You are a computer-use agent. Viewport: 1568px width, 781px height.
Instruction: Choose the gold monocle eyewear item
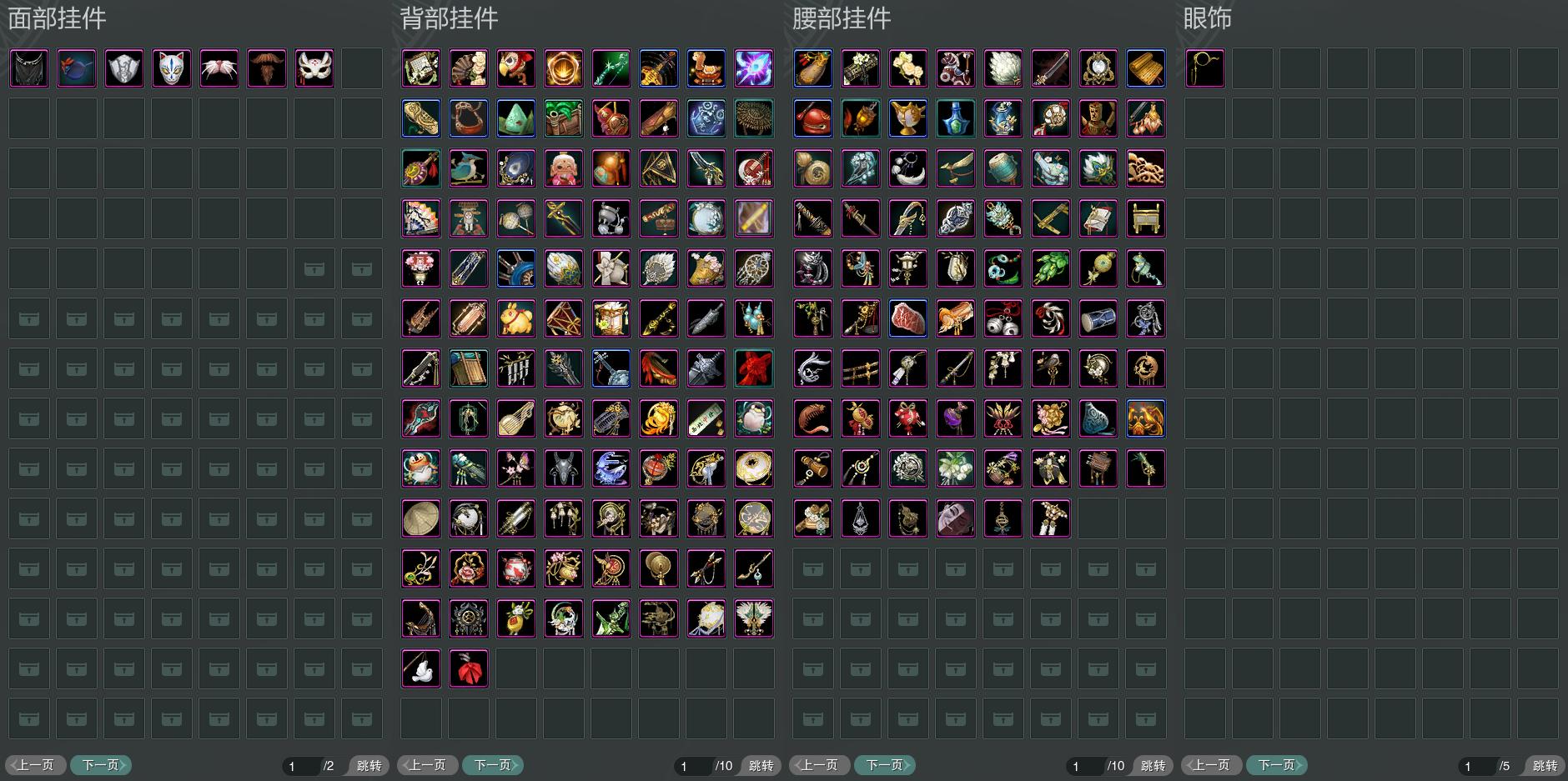(x=1205, y=68)
